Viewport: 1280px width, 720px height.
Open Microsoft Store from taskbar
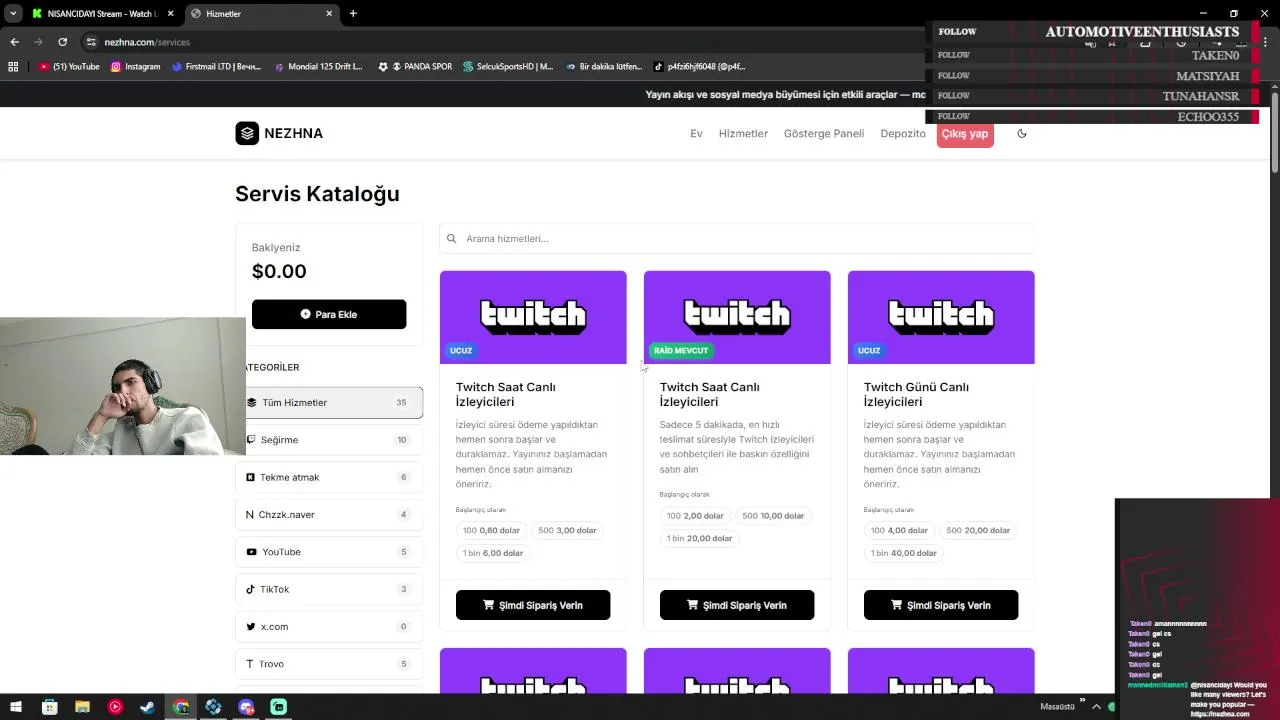click(49, 707)
